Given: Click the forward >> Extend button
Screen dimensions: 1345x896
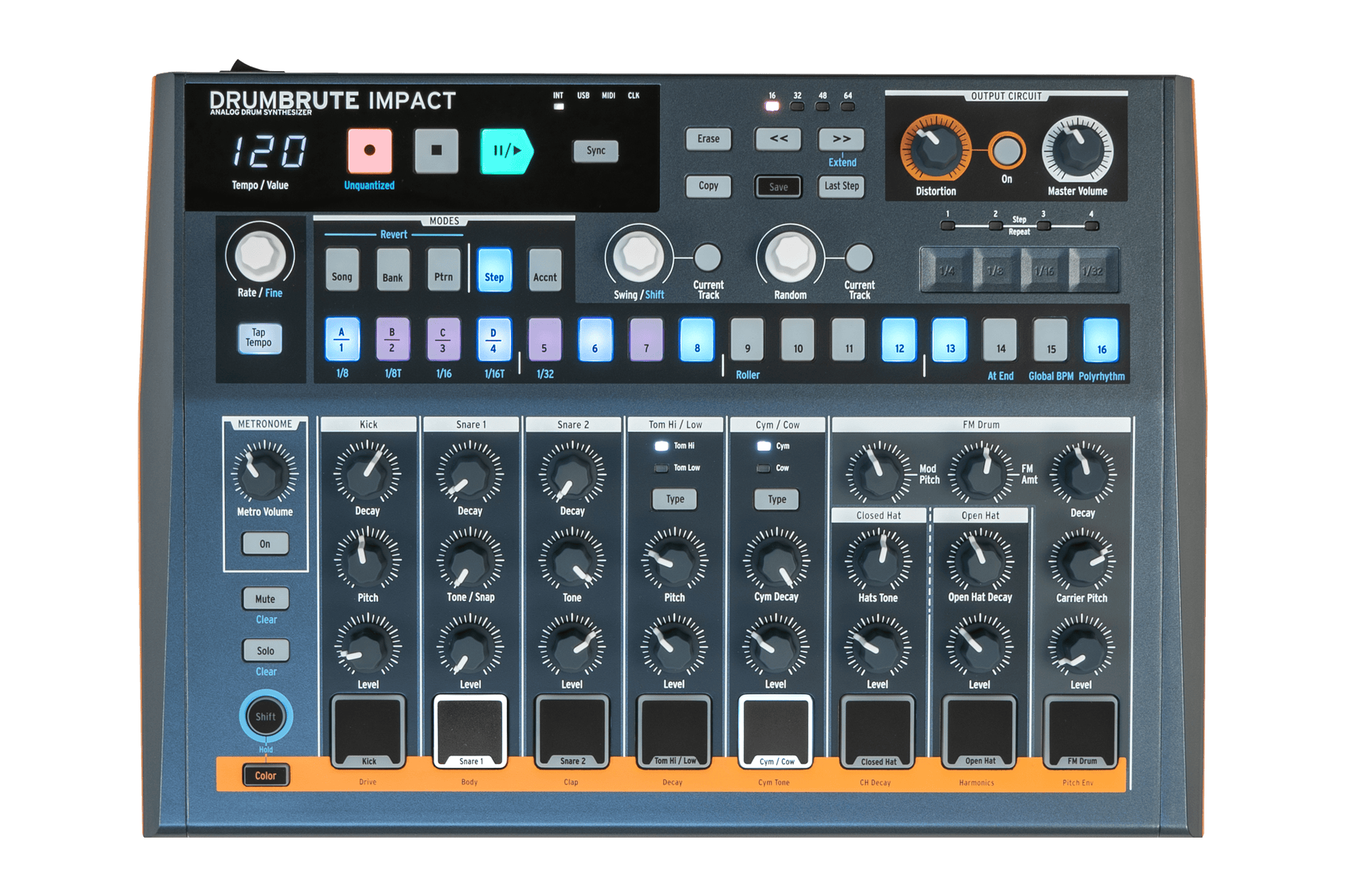Looking at the screenshot, I should 841,139.
